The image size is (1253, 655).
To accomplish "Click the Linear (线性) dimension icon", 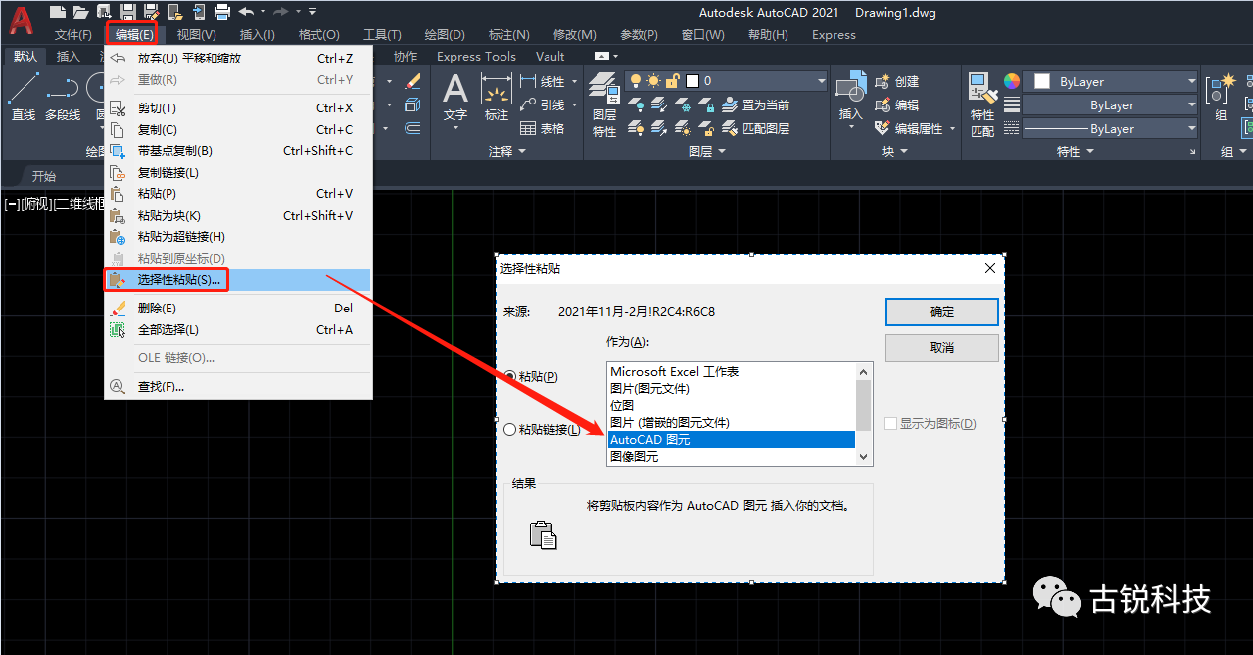I will 529,82.
